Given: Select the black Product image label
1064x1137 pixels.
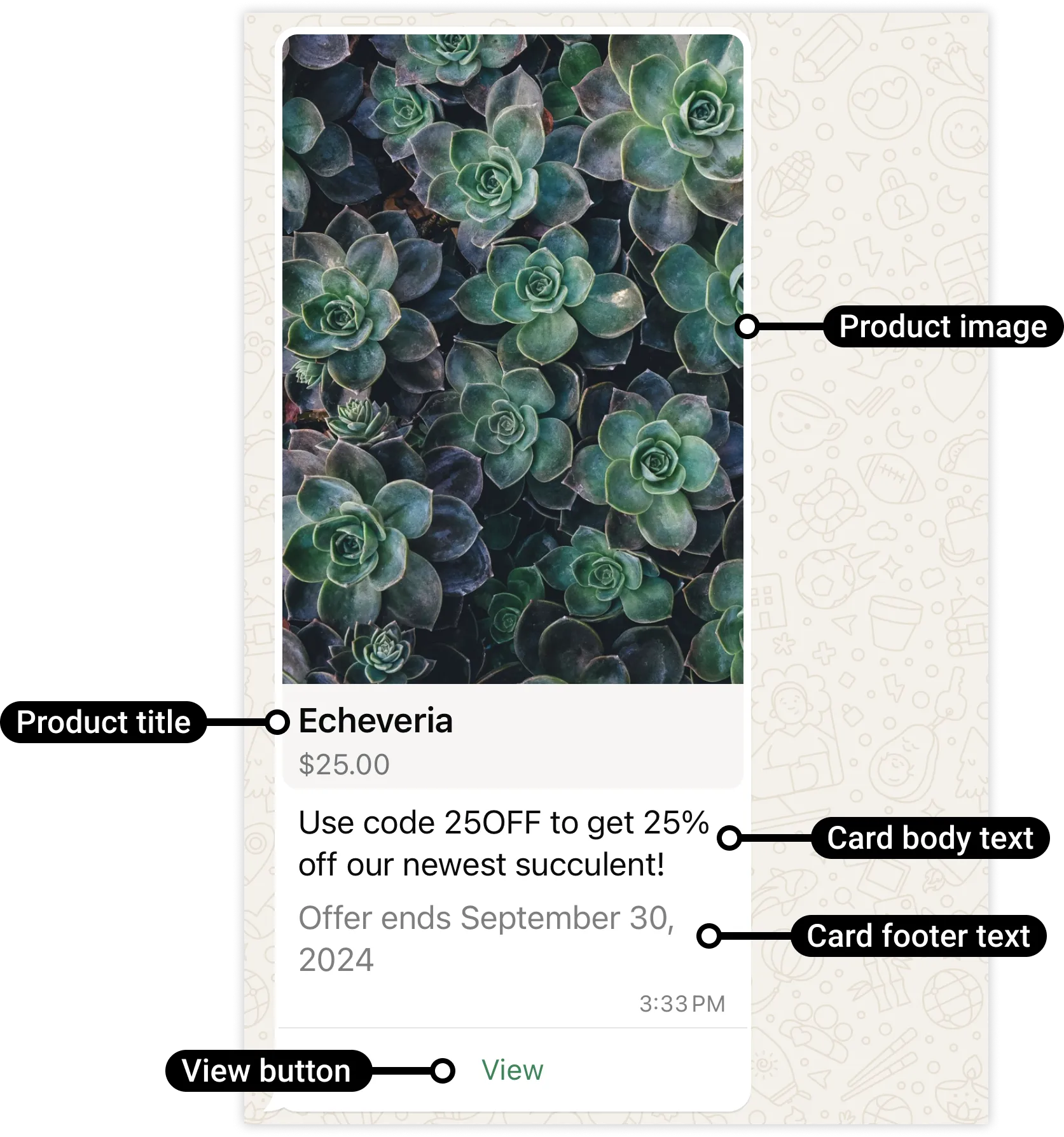Looking at the screenshot, I should (x=943, y=326).
